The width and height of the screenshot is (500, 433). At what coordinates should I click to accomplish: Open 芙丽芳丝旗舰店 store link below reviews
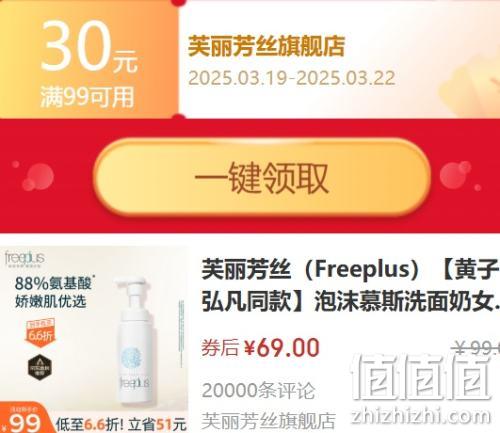click(x=268, y=421)
